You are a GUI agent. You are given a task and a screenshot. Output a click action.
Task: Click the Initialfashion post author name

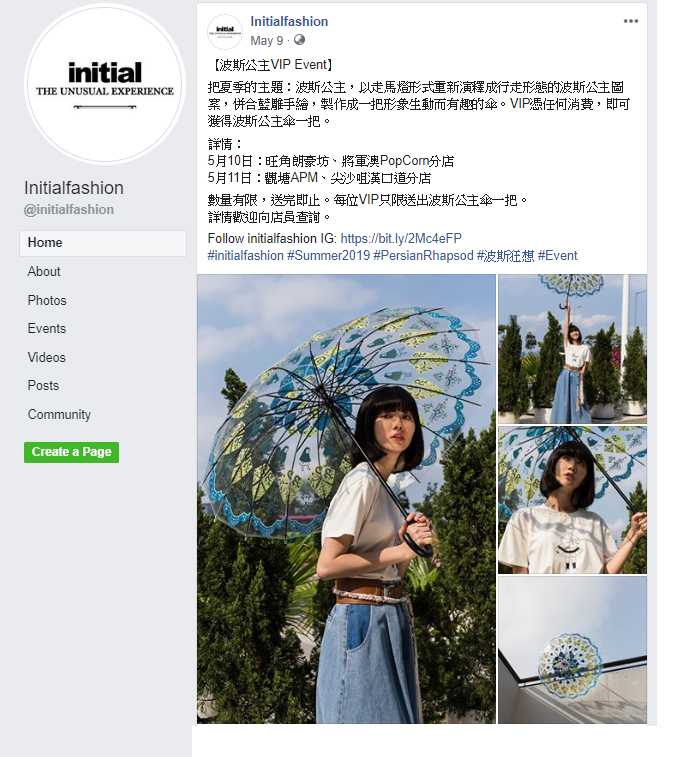[x=289, y=22]
